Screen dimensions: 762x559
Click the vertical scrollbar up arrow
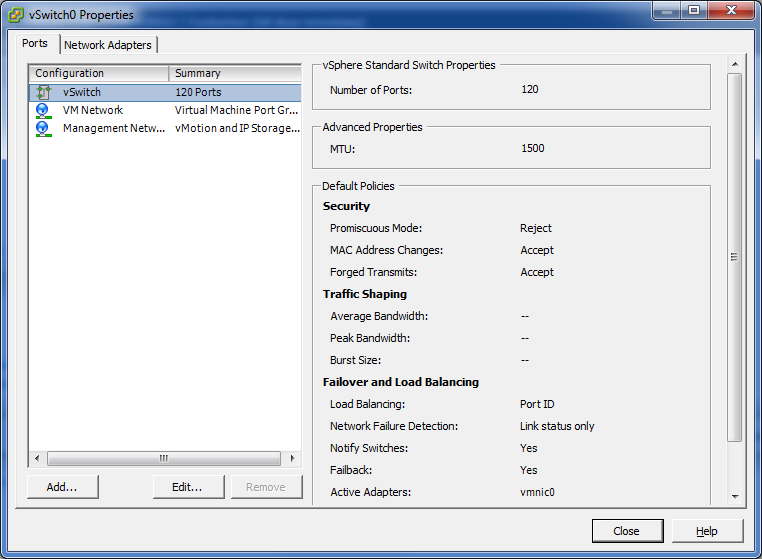(735, 64)
